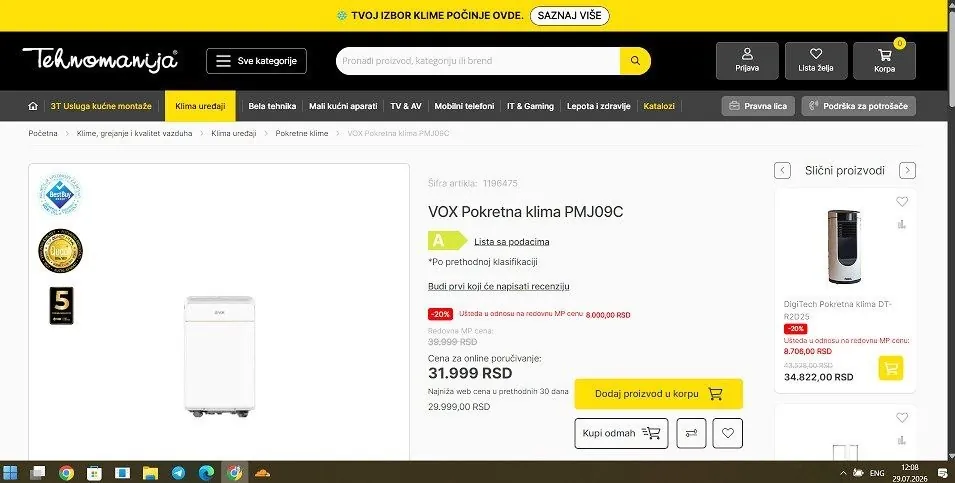
Task: Open Telegram from taskbar
Action: (x=178, y=473)
